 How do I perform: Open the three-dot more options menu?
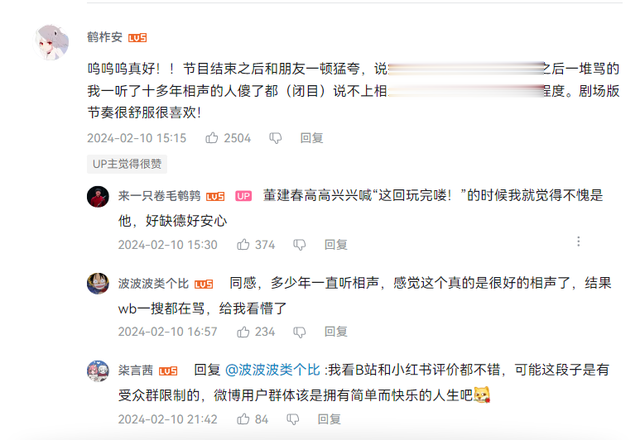(578, 241)
